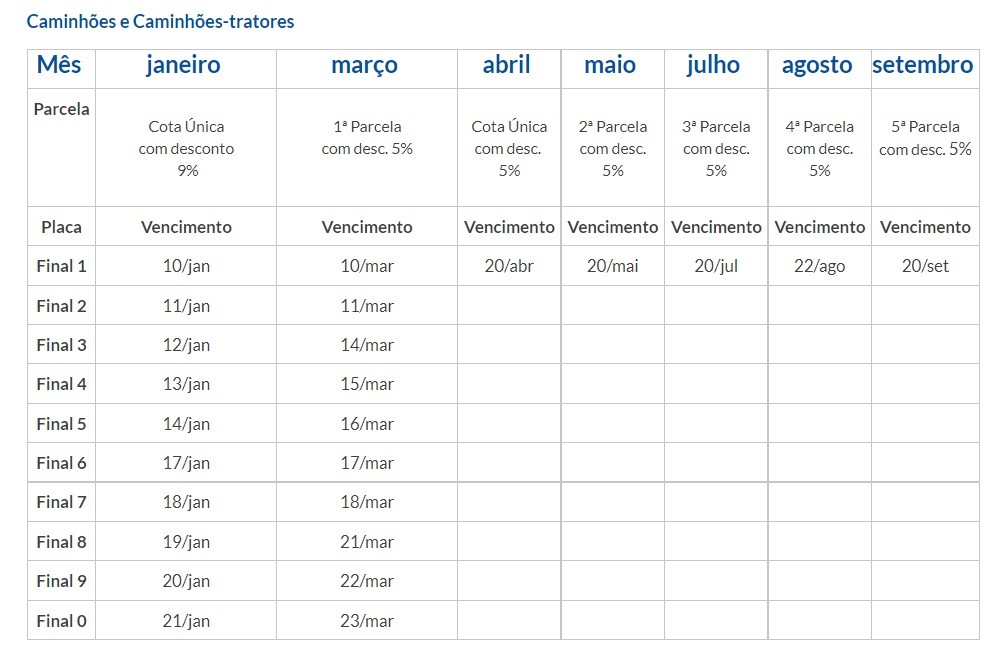
Task: Select the agosto column header
Action: 817,65
